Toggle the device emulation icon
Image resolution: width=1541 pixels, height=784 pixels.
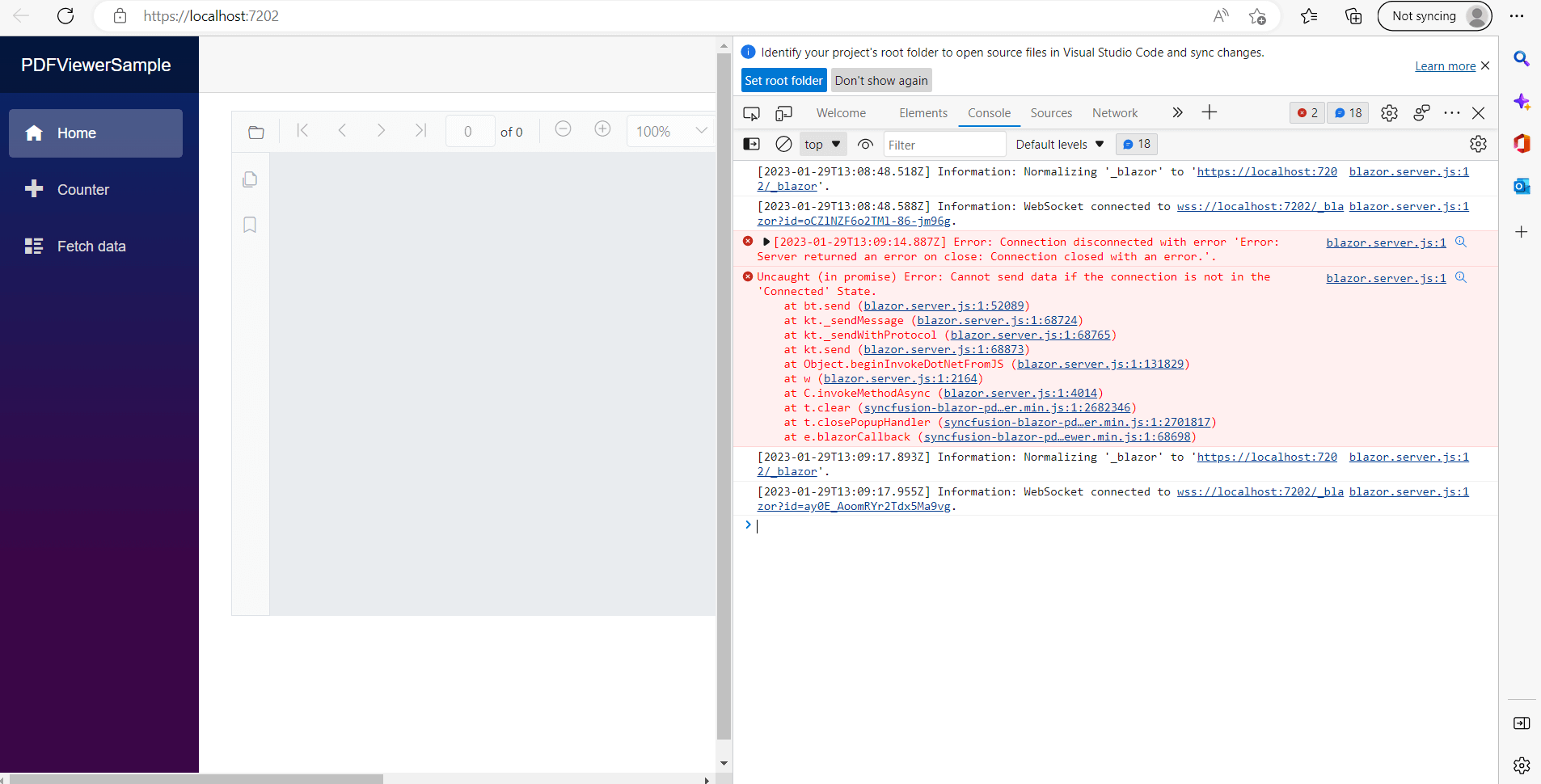(783, 113)
